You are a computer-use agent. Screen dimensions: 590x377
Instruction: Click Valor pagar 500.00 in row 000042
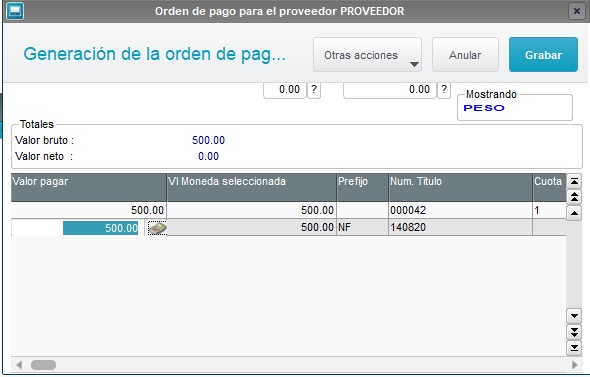tap(89, 210)
